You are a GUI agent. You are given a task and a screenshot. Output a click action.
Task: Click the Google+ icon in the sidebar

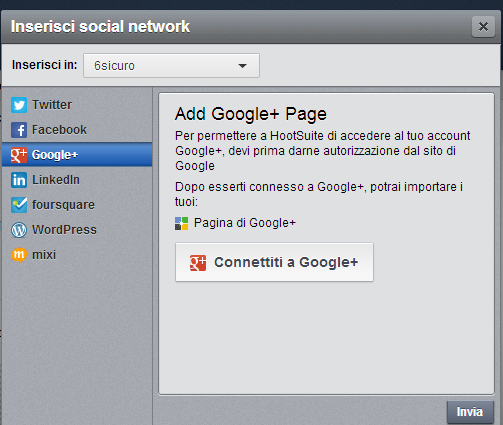pos(19,155)
